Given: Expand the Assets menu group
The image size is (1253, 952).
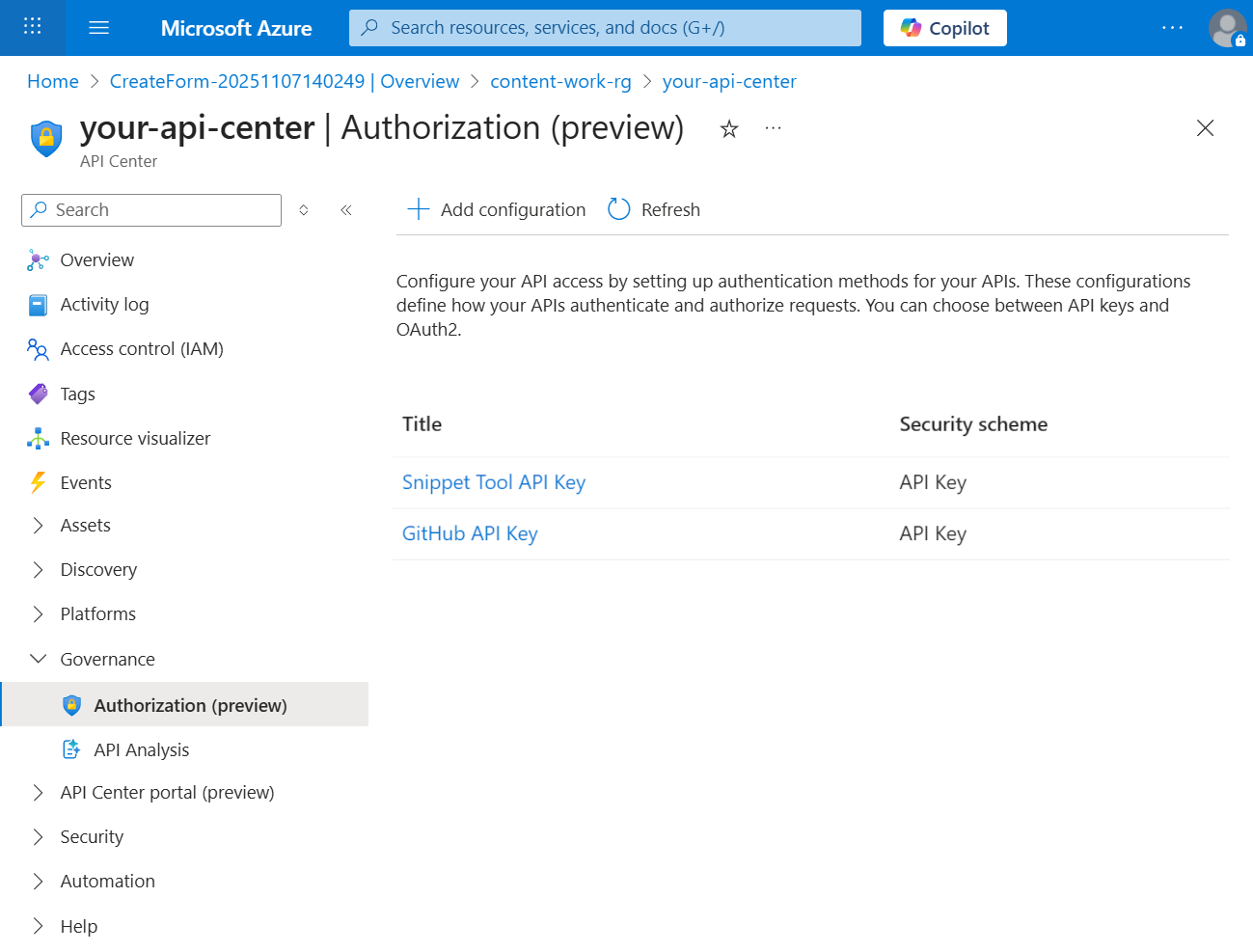Looking at the screenshot, I should (x=39, y=526).
